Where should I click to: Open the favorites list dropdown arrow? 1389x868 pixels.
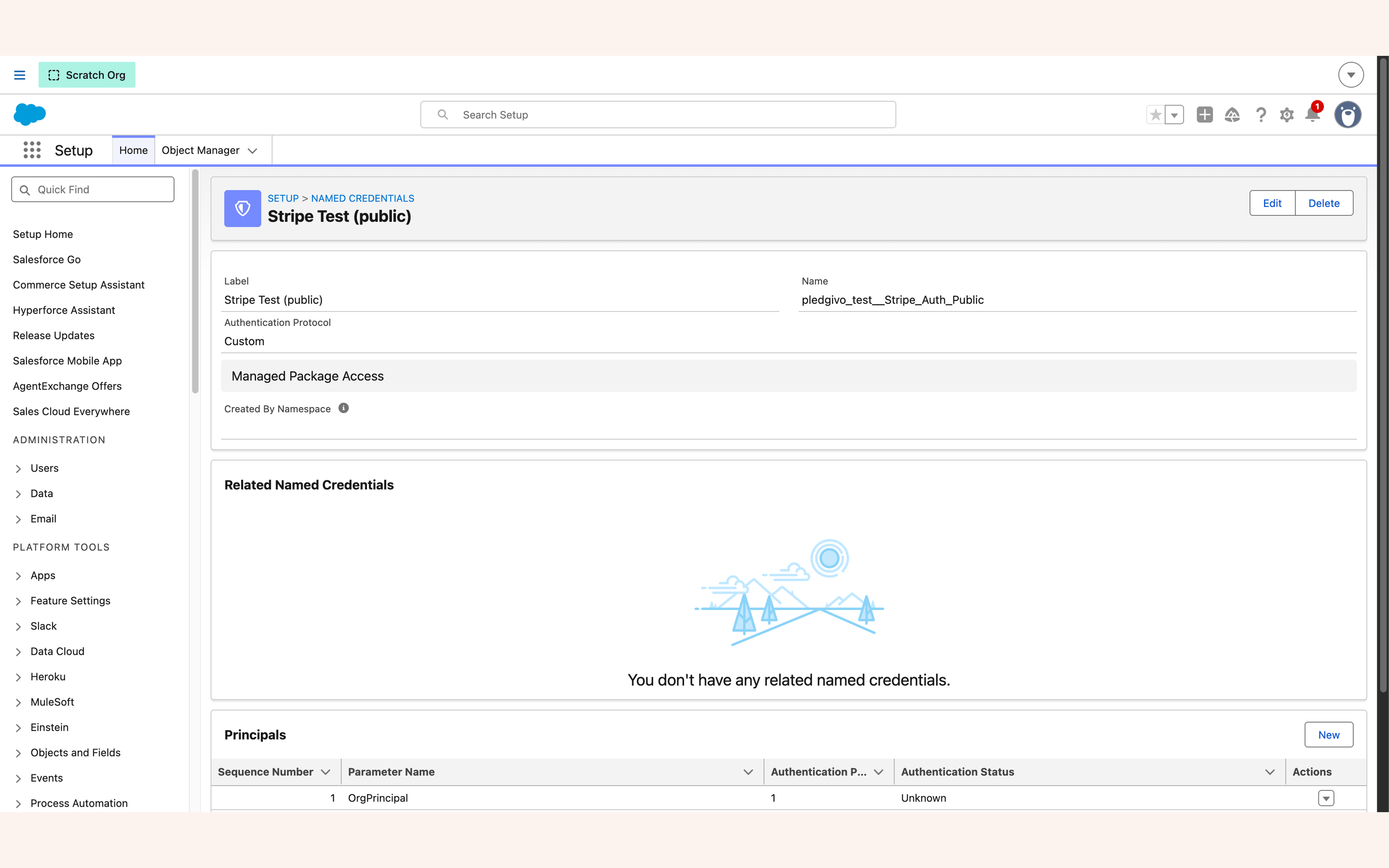1174,115
